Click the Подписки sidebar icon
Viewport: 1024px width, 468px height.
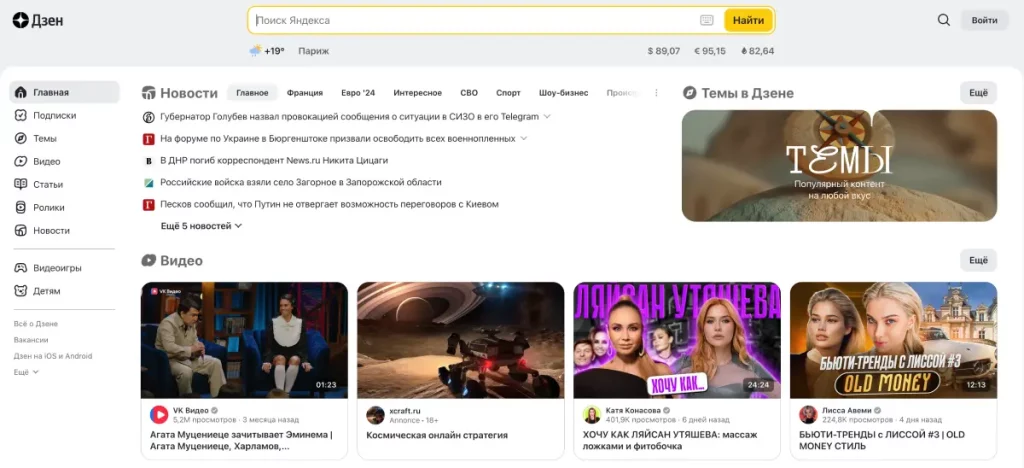tap(21, 116)
